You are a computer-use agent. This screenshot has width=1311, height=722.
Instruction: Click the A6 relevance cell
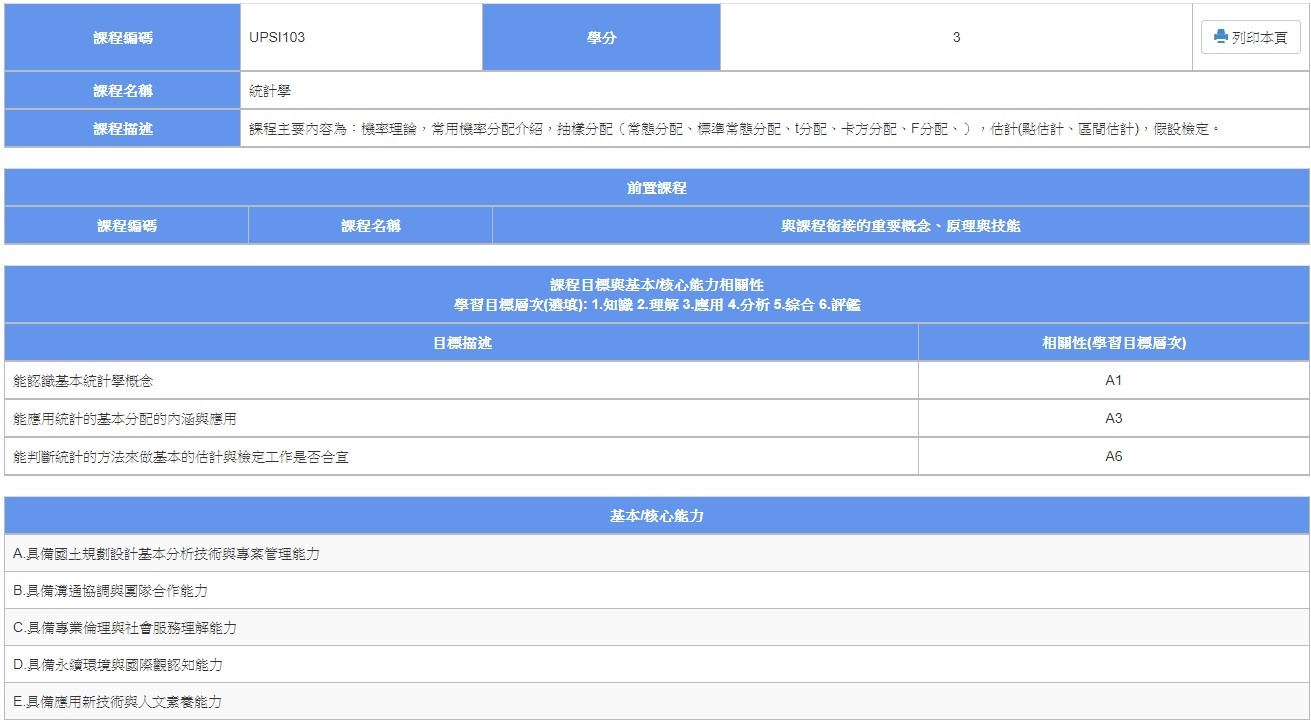[1113, 457]
